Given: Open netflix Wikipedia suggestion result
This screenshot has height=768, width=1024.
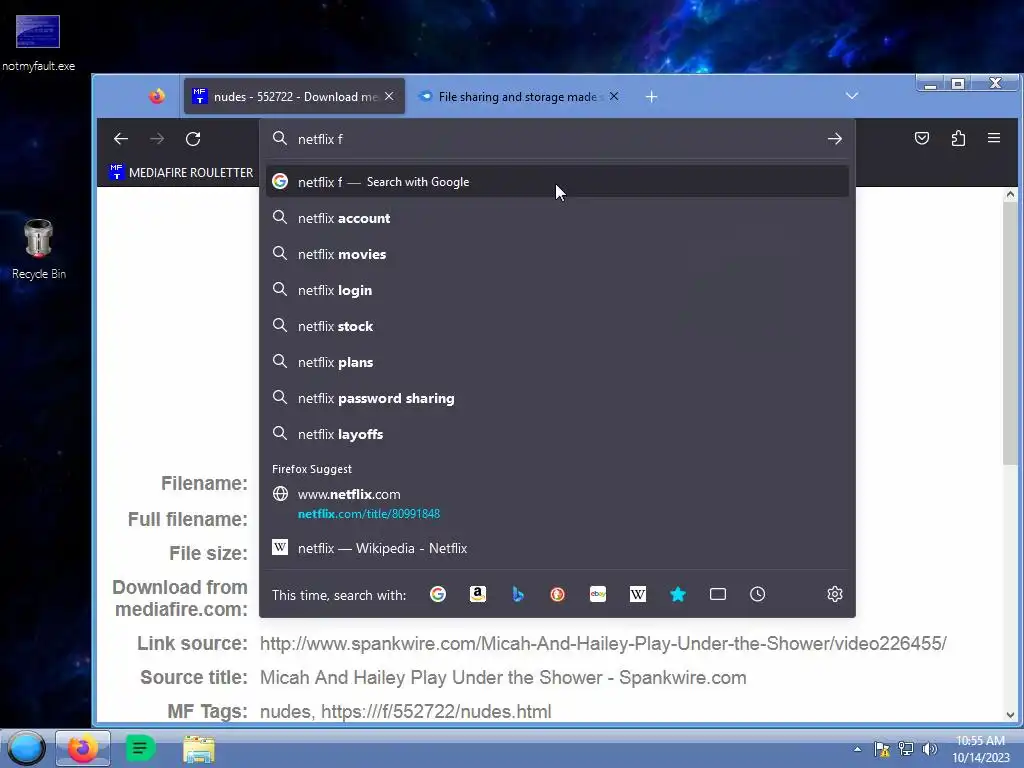Looking at the screenshot, I should pyautogui.click(x=557, y=548).
